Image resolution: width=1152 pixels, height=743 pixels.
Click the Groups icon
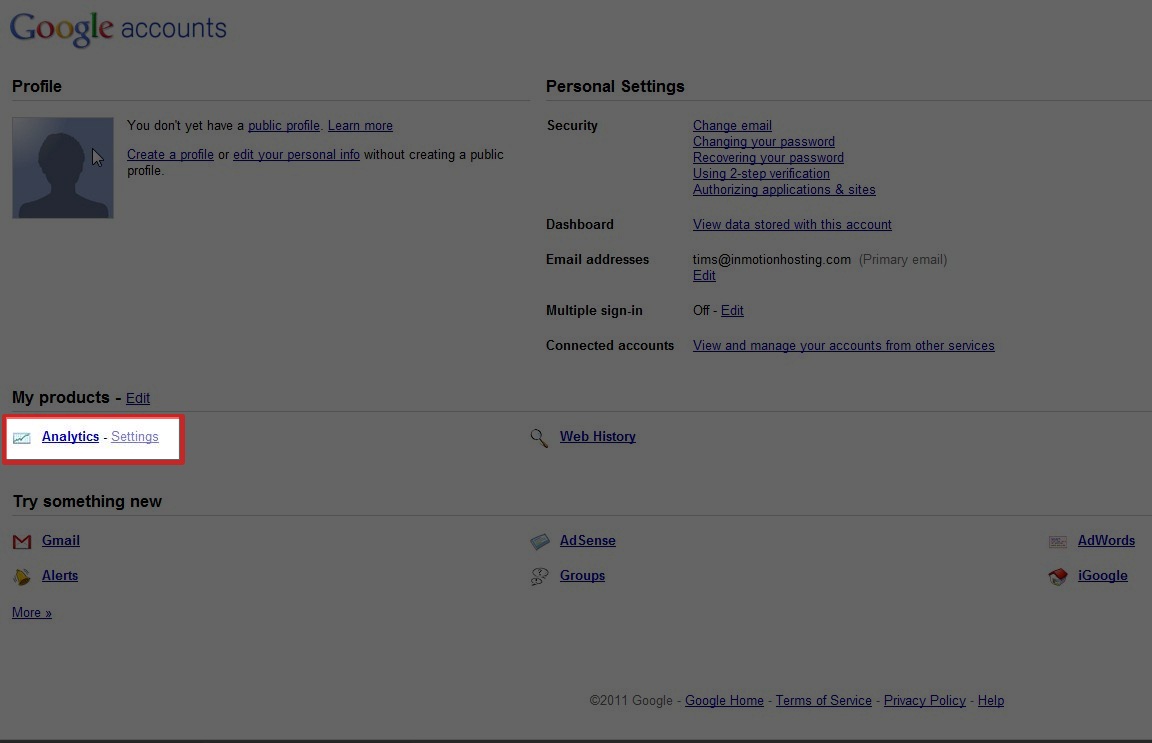point(540,577)
